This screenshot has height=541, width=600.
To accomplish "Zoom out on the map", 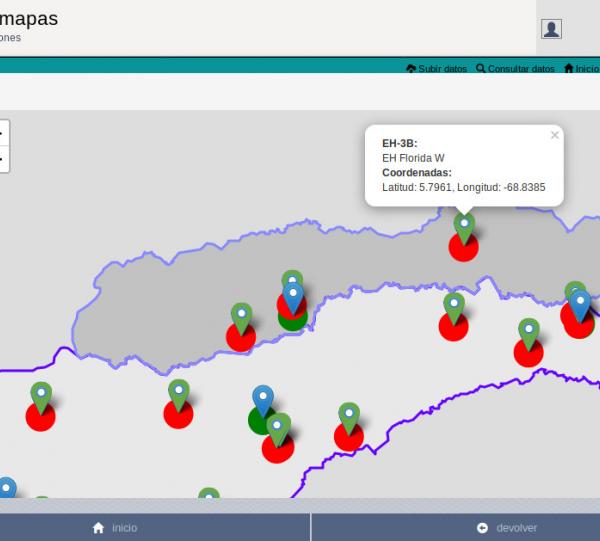I will click(3, 159).
